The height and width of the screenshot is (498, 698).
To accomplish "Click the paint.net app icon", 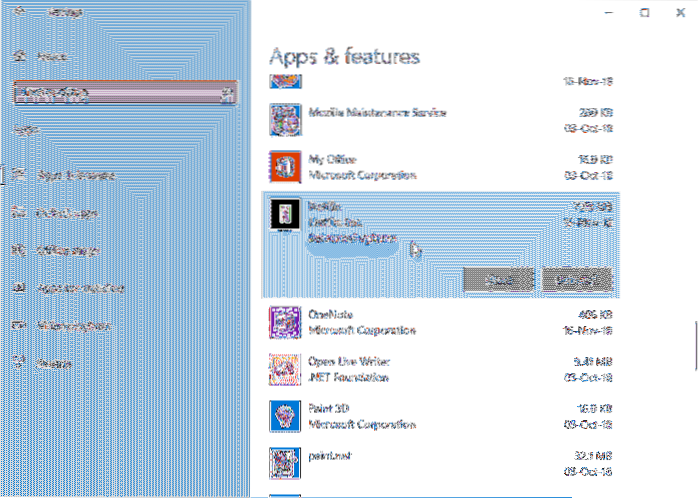I will [286, 461].
